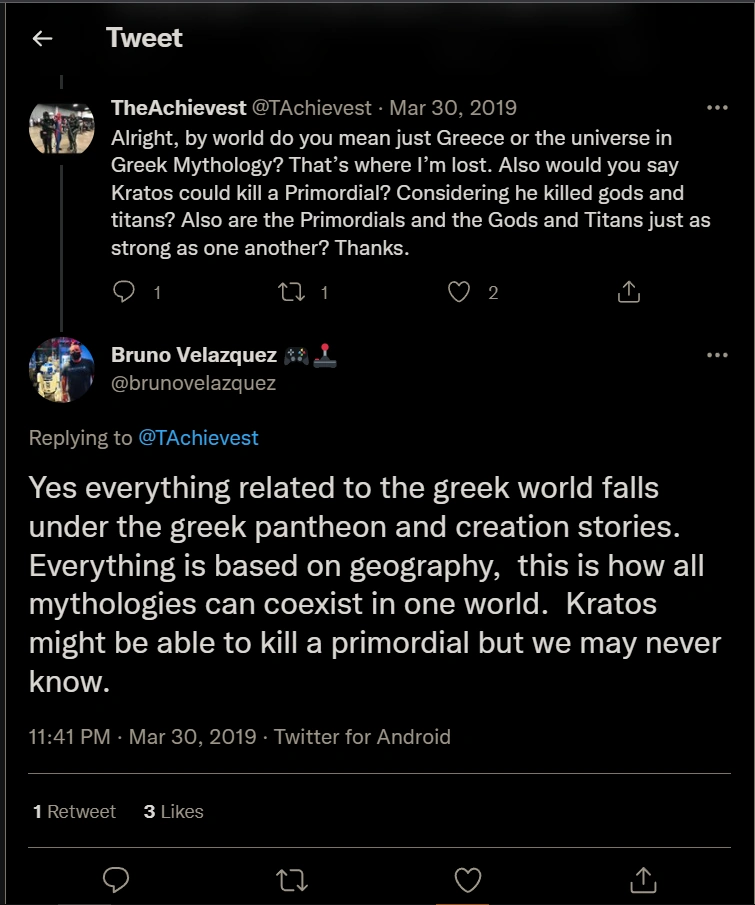Click the Twitter for Android source label
Image resolution: width=755 pixels, height=905 pixels.
click(x=362, y=737)
